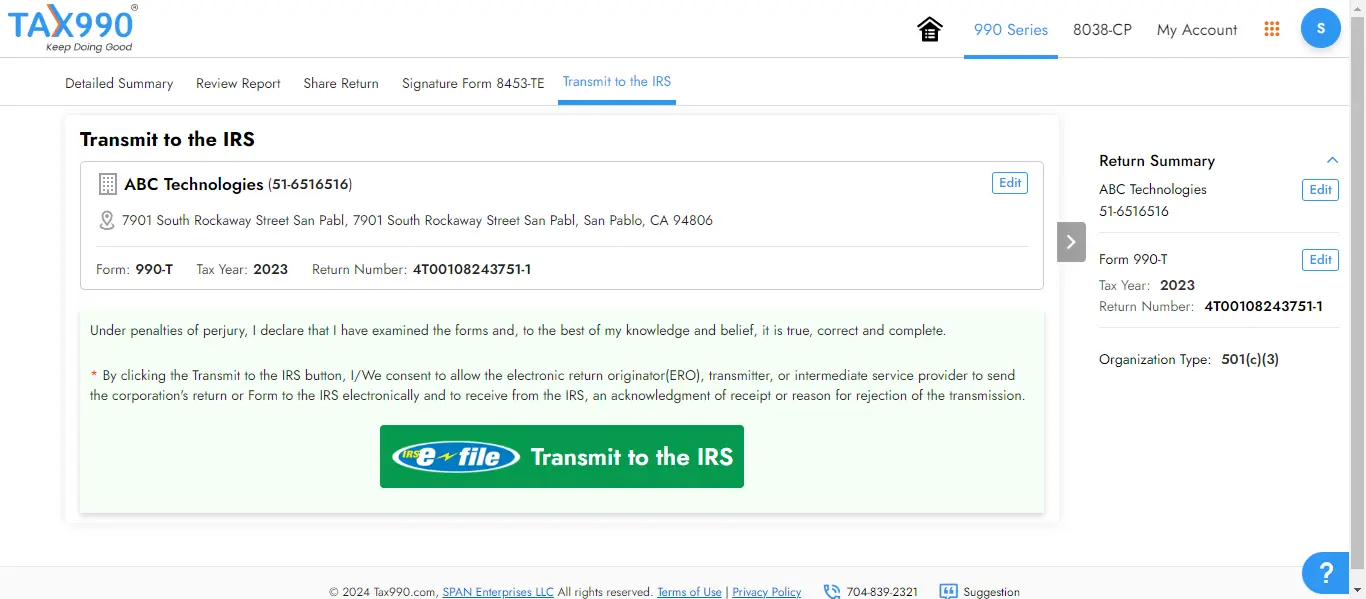Click the home dashboard icon
This screenshot has height=599, width=1366.
(x=930, y=30)
